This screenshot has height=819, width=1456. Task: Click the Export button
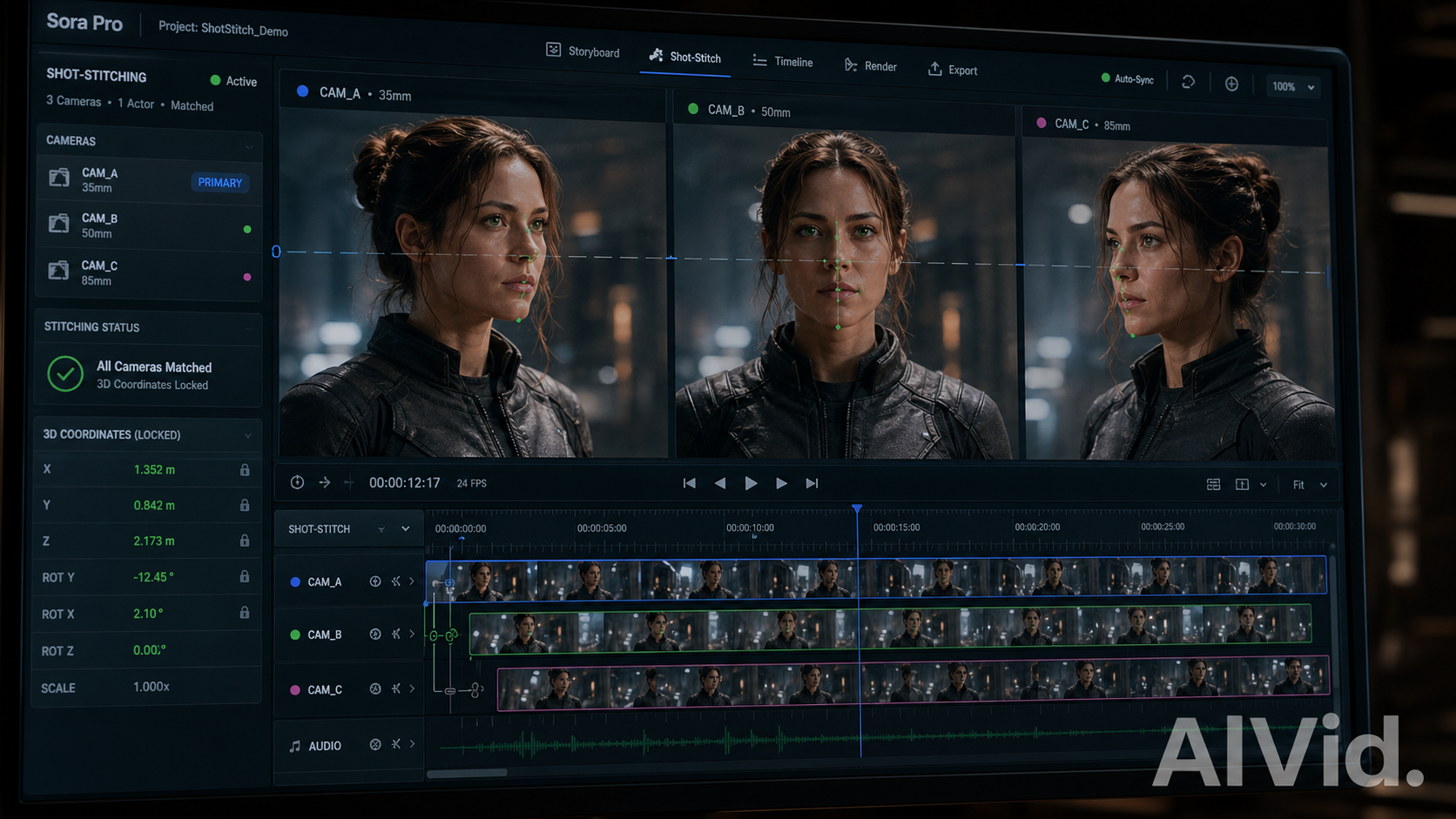pos(953,70)
